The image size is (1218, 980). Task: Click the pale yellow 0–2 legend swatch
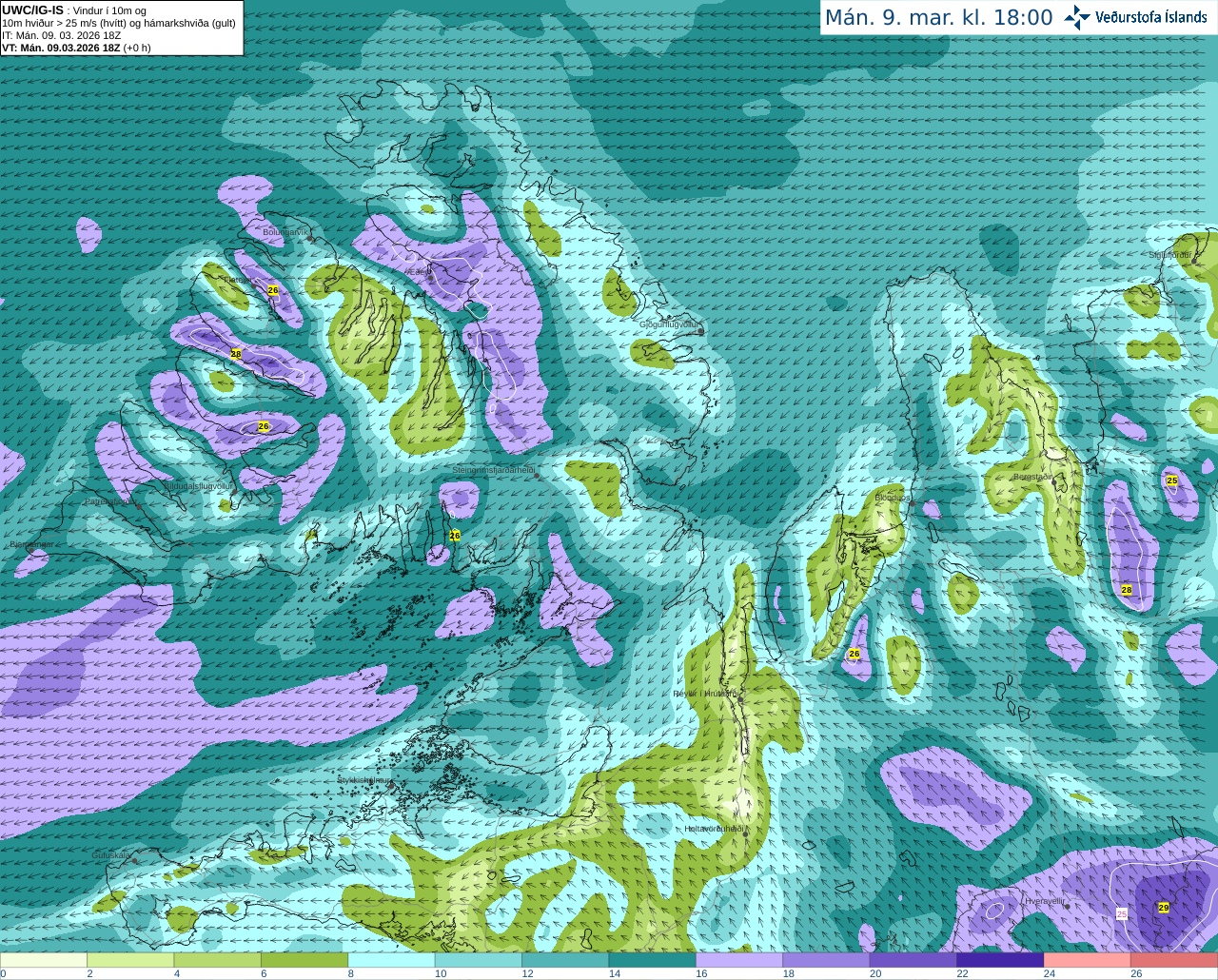(44, 960)
